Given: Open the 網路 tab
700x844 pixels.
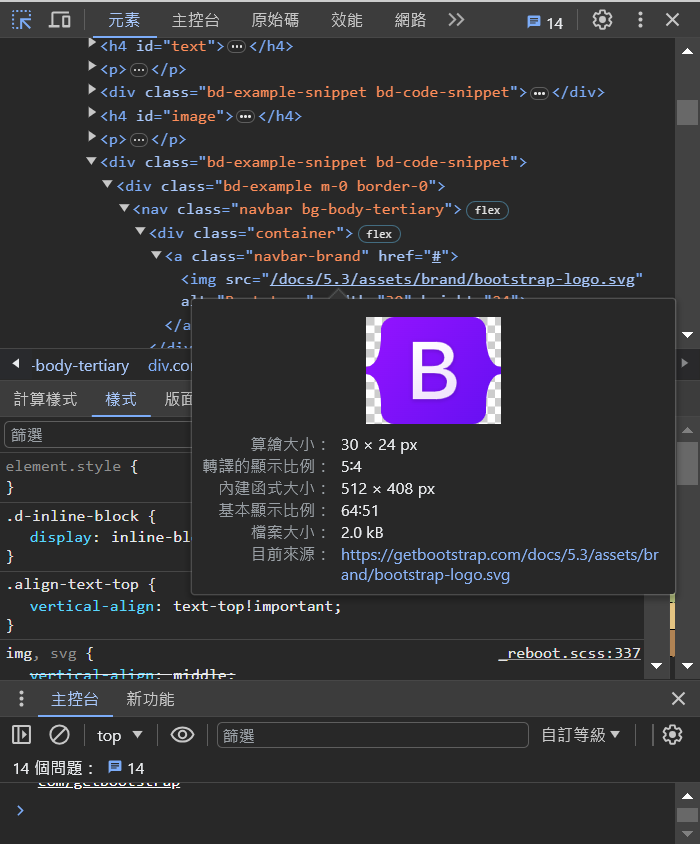Looking at the screenshot, I should click(410, 20).
